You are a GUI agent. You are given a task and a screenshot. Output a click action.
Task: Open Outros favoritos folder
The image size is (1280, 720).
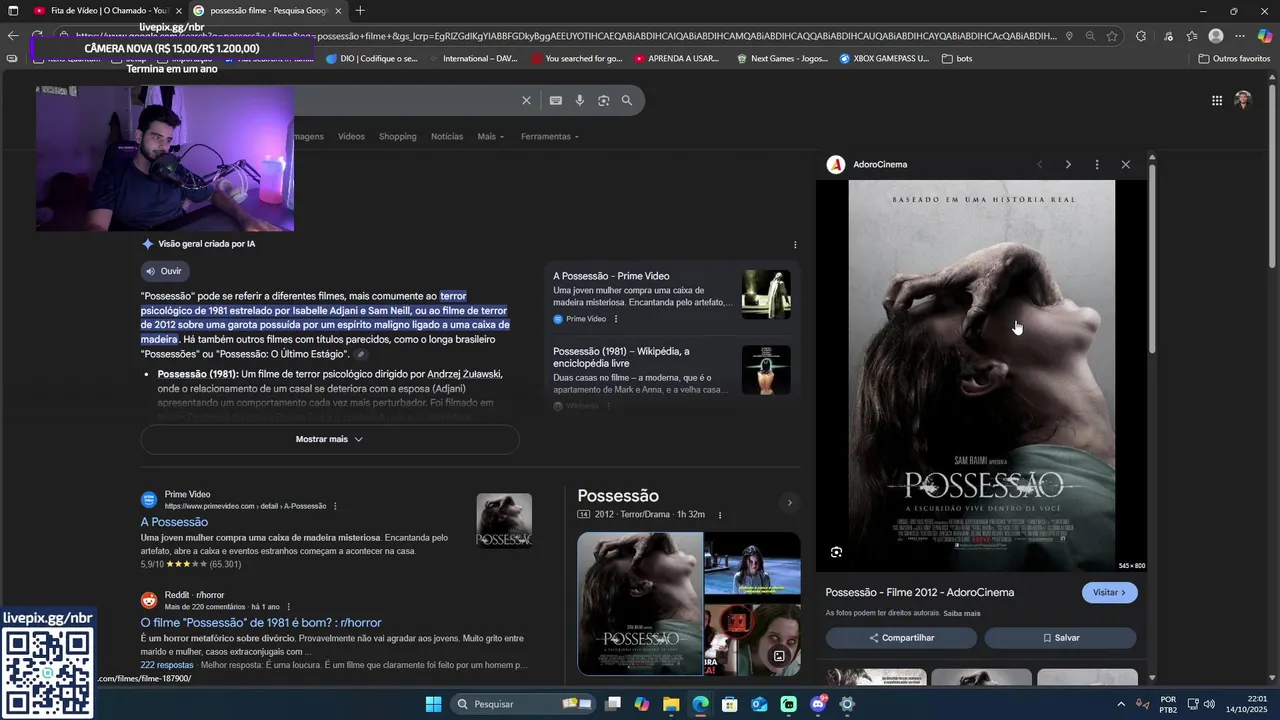point(1234,58)
